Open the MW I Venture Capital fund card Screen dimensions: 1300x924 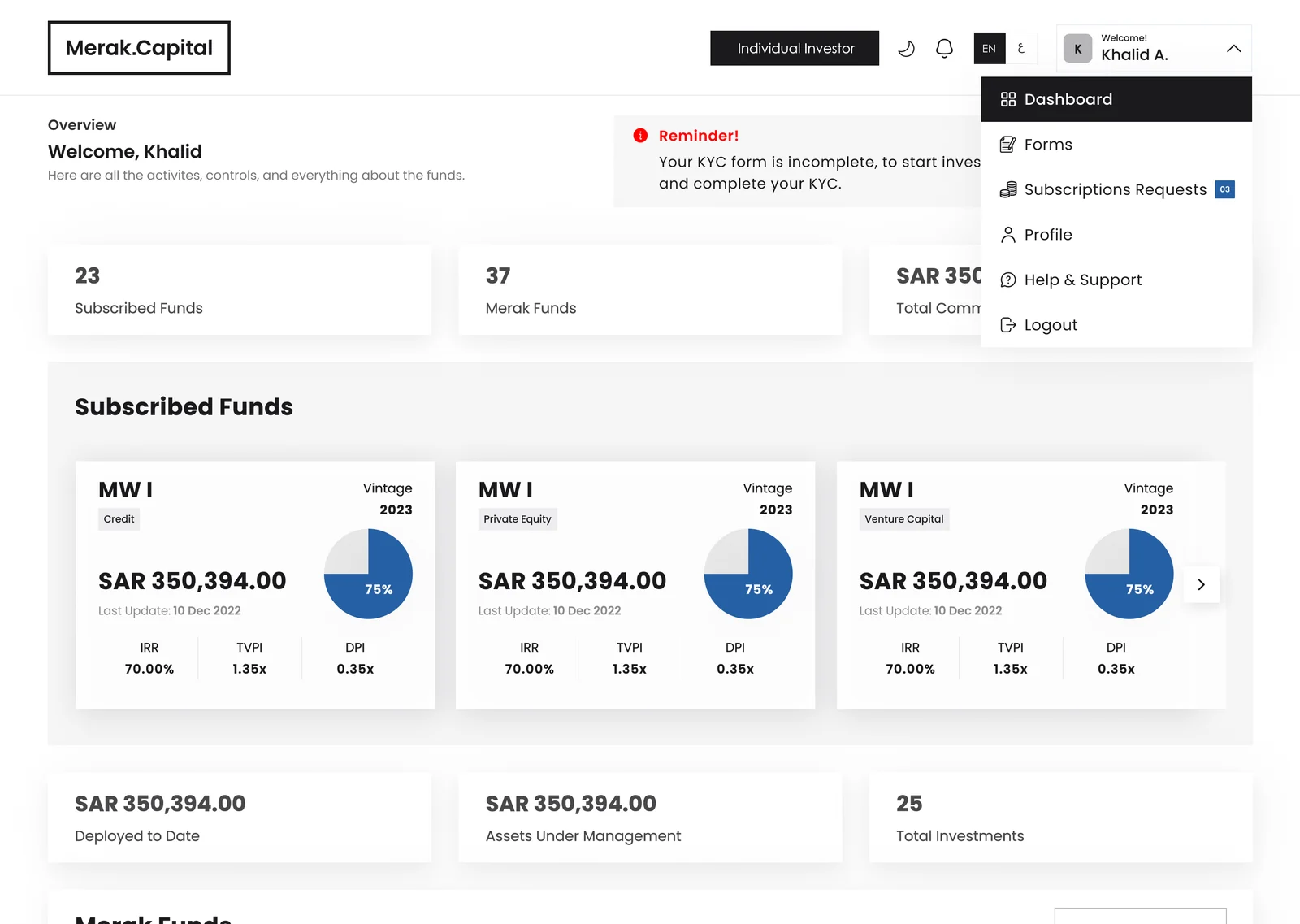pyautogui.click(x=1031, y=585)
